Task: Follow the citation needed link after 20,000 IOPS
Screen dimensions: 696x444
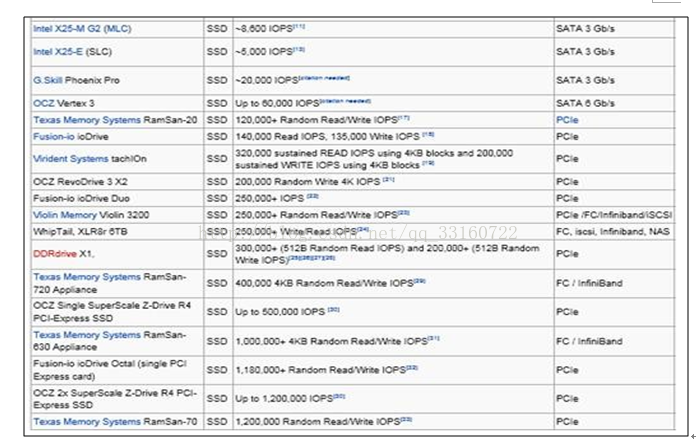Action: coord(324,78)
